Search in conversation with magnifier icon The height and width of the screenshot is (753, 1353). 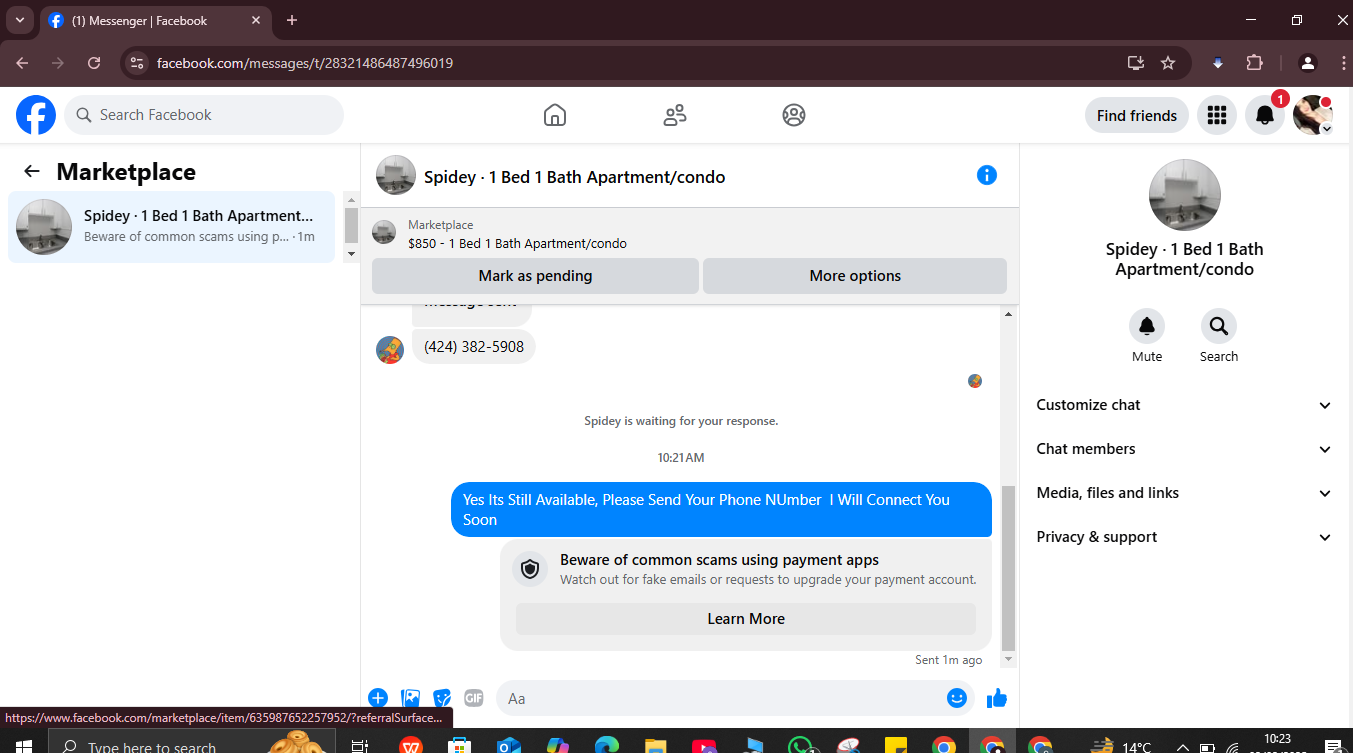tap(1219, 326)
